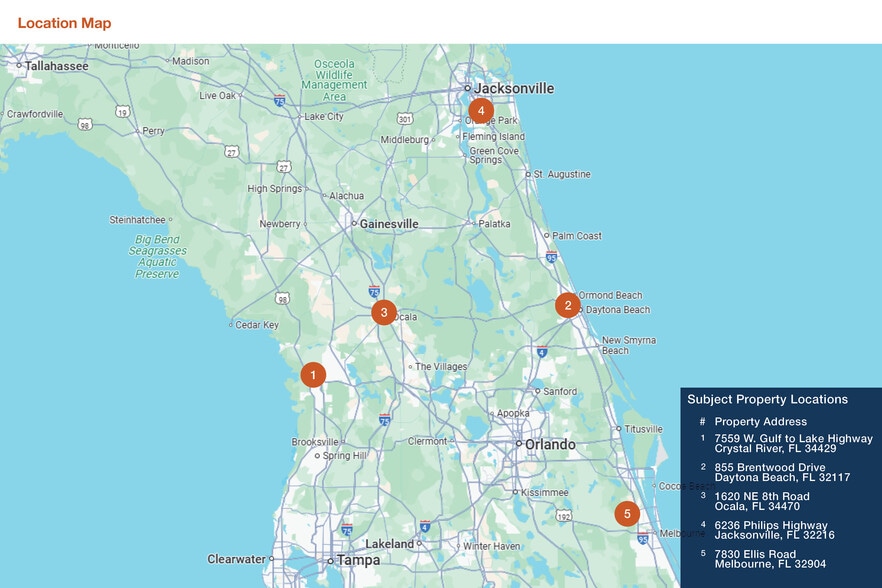Click map marker number 2 at Daytona Beach
The height and width of the screenshot is (588, 882).
568,305
